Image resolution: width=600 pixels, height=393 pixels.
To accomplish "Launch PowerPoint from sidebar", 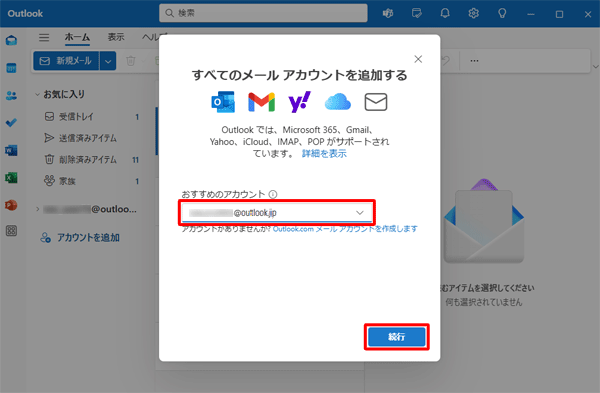I will (x=11, y=205).
